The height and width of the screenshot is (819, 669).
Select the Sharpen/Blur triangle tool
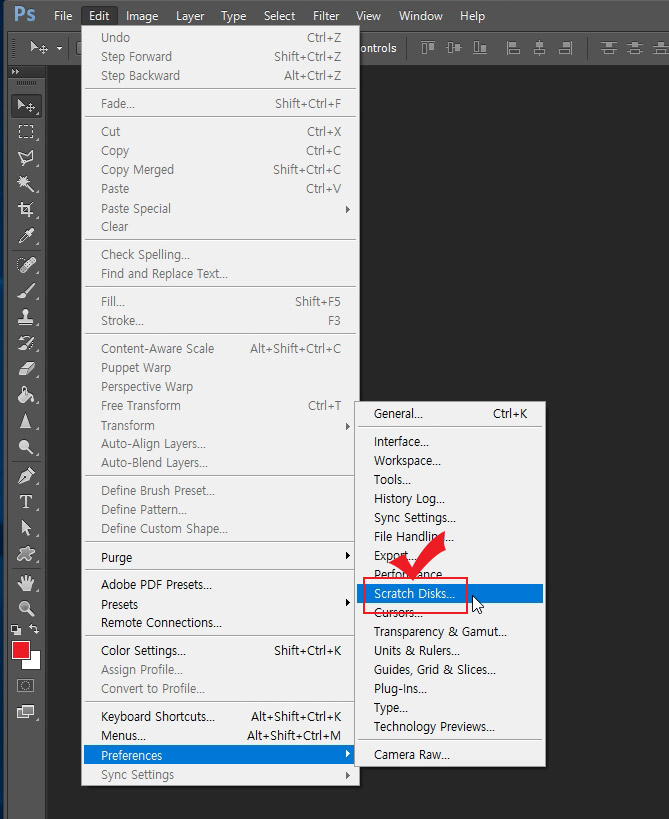tap(26, 422)
